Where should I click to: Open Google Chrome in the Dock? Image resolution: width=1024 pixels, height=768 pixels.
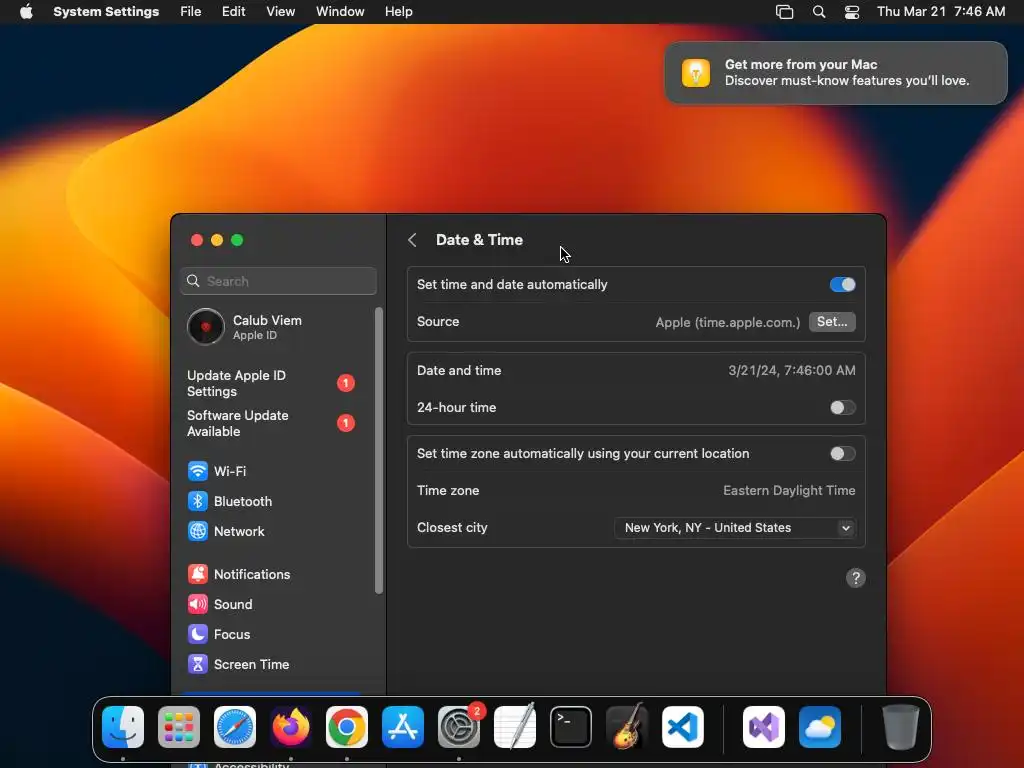click(347, 727)
